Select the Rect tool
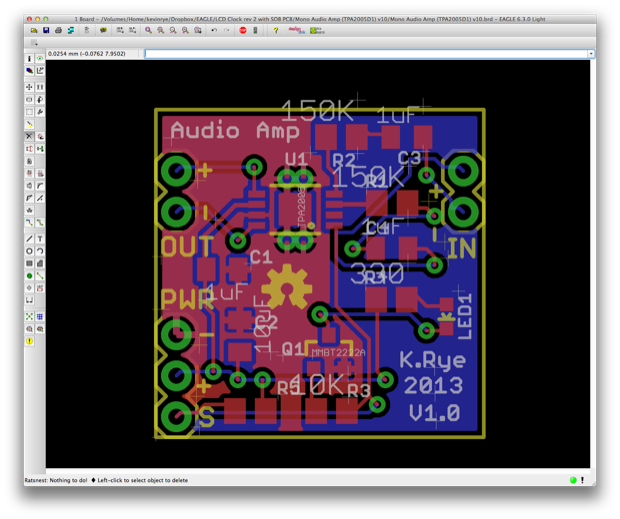This screenshot has width=620, height=519. [x=29, y=263]
